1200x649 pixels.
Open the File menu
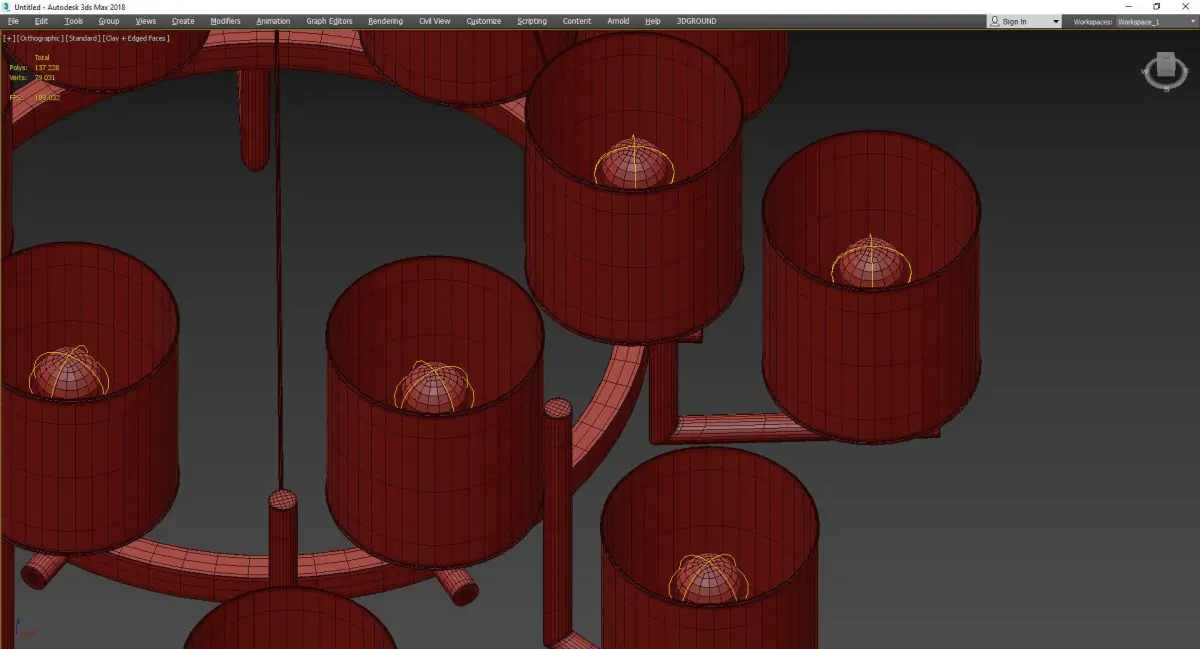(13, 21)
